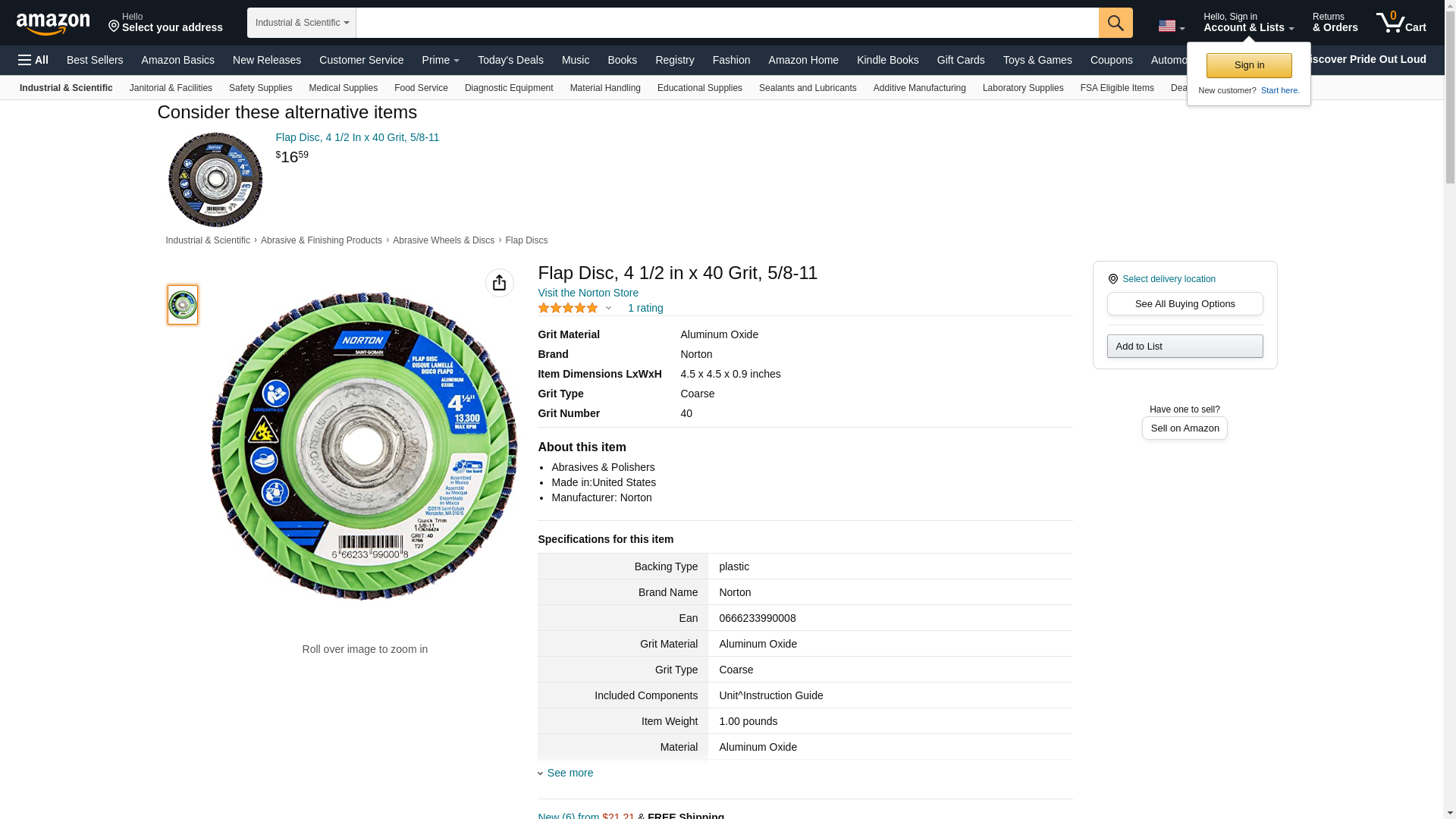Expand See more specifications
Viewport: 1456px width, 819px height.
570,773
